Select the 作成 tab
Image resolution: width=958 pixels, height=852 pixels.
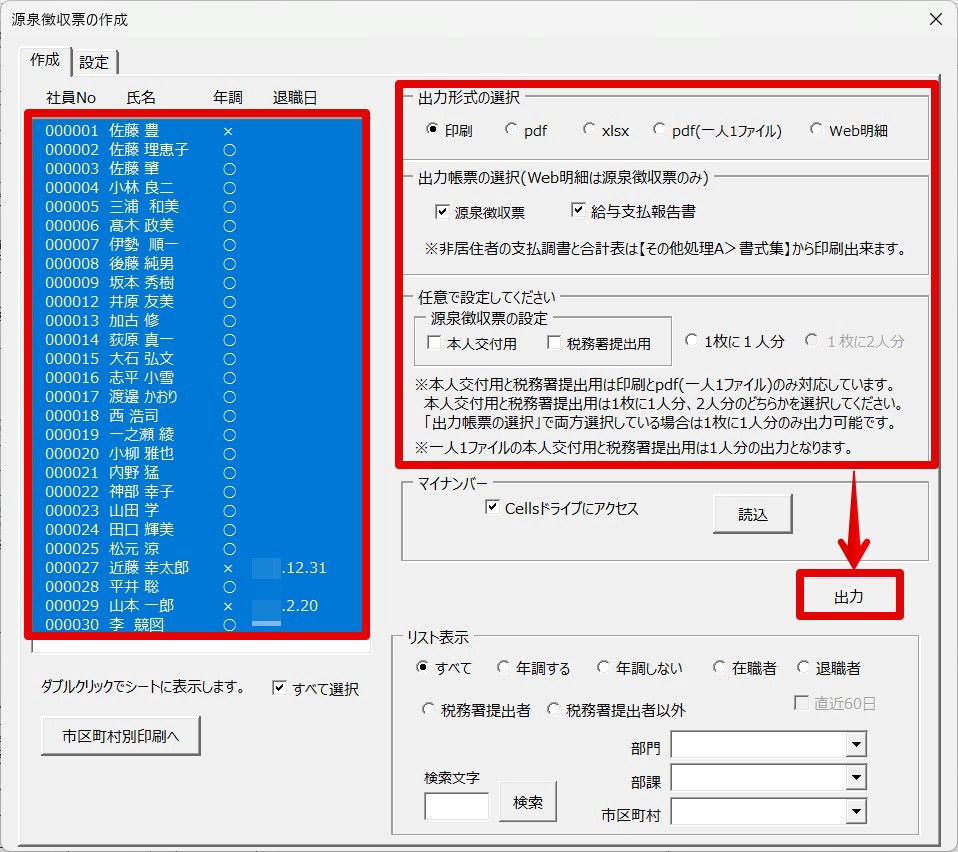tap(45, 60)
